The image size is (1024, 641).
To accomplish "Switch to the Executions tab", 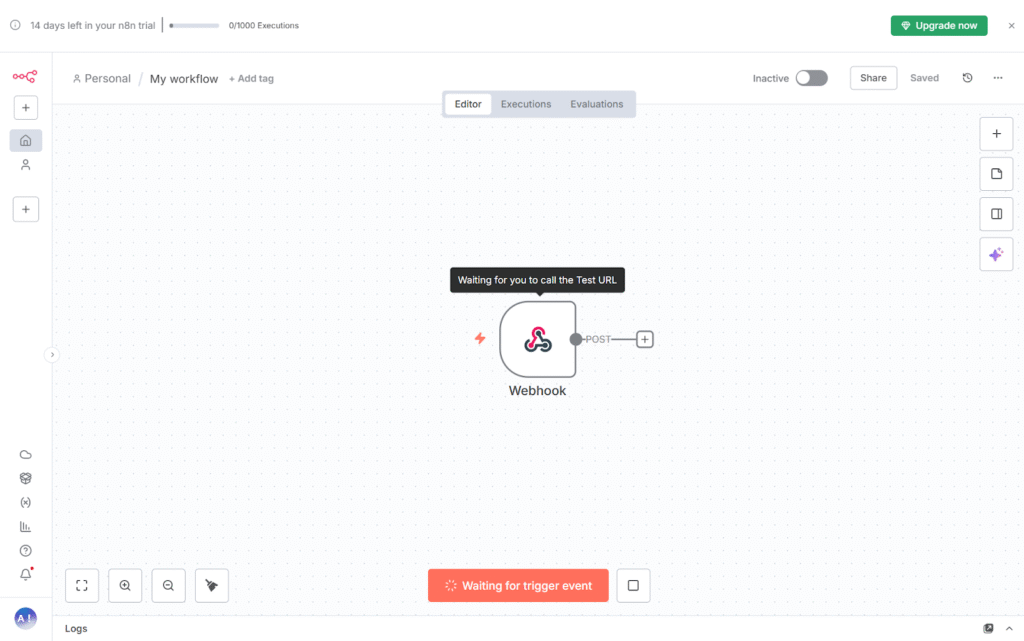I will point(526,104).
